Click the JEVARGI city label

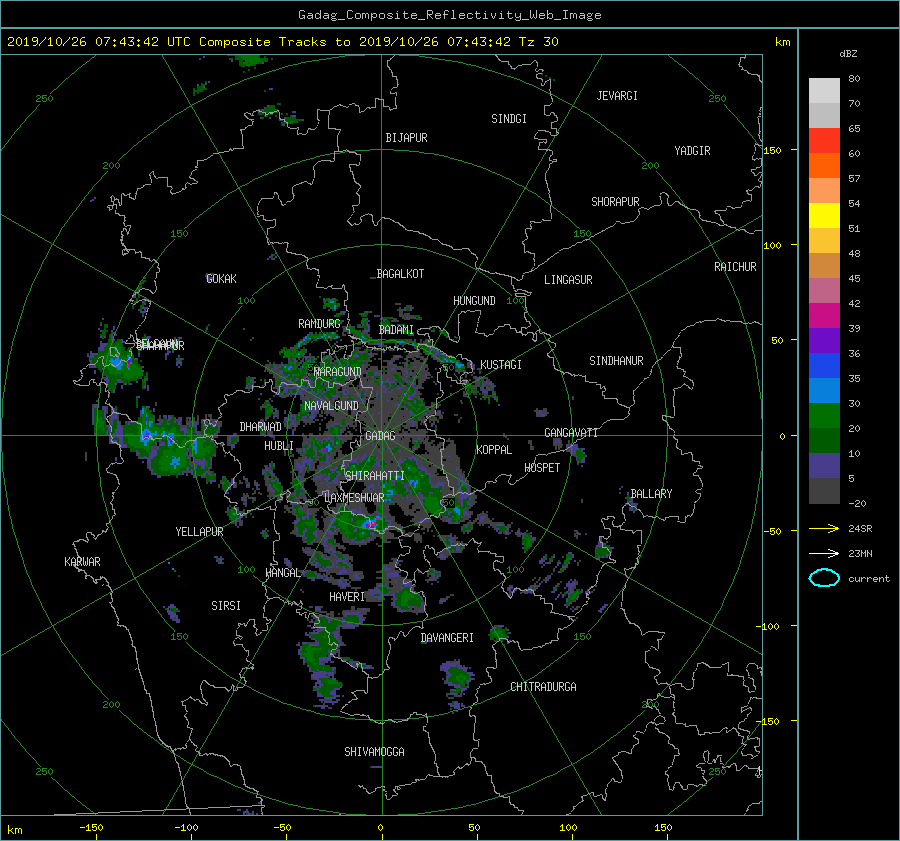pos(617,96)
